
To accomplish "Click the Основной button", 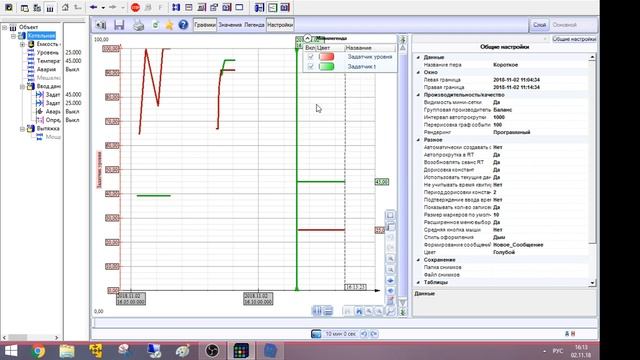I will click(564, 25).
